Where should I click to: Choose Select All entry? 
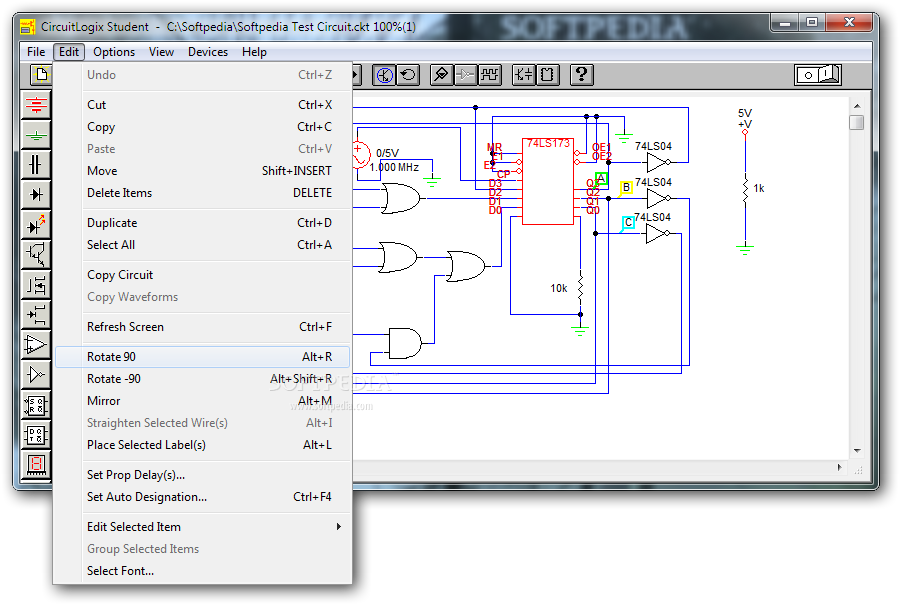202,245
